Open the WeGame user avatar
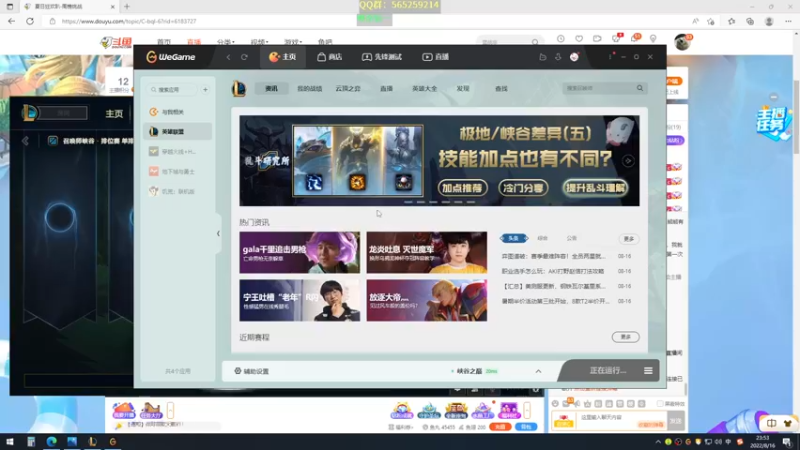The image size is (800, 450). pos(574,57)
